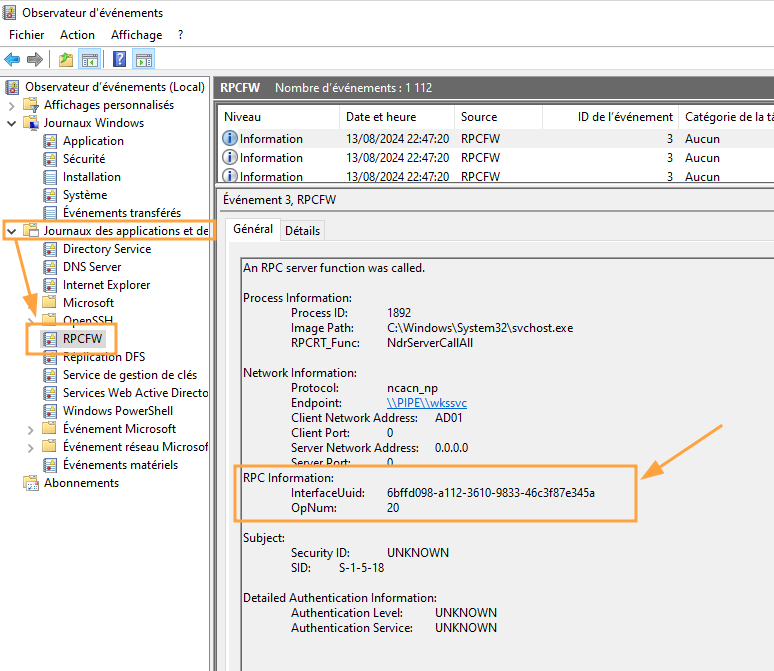Expand the Affichages personnalisés node
774x671 pixels.
pyautogui.click(x=12, y=105)
